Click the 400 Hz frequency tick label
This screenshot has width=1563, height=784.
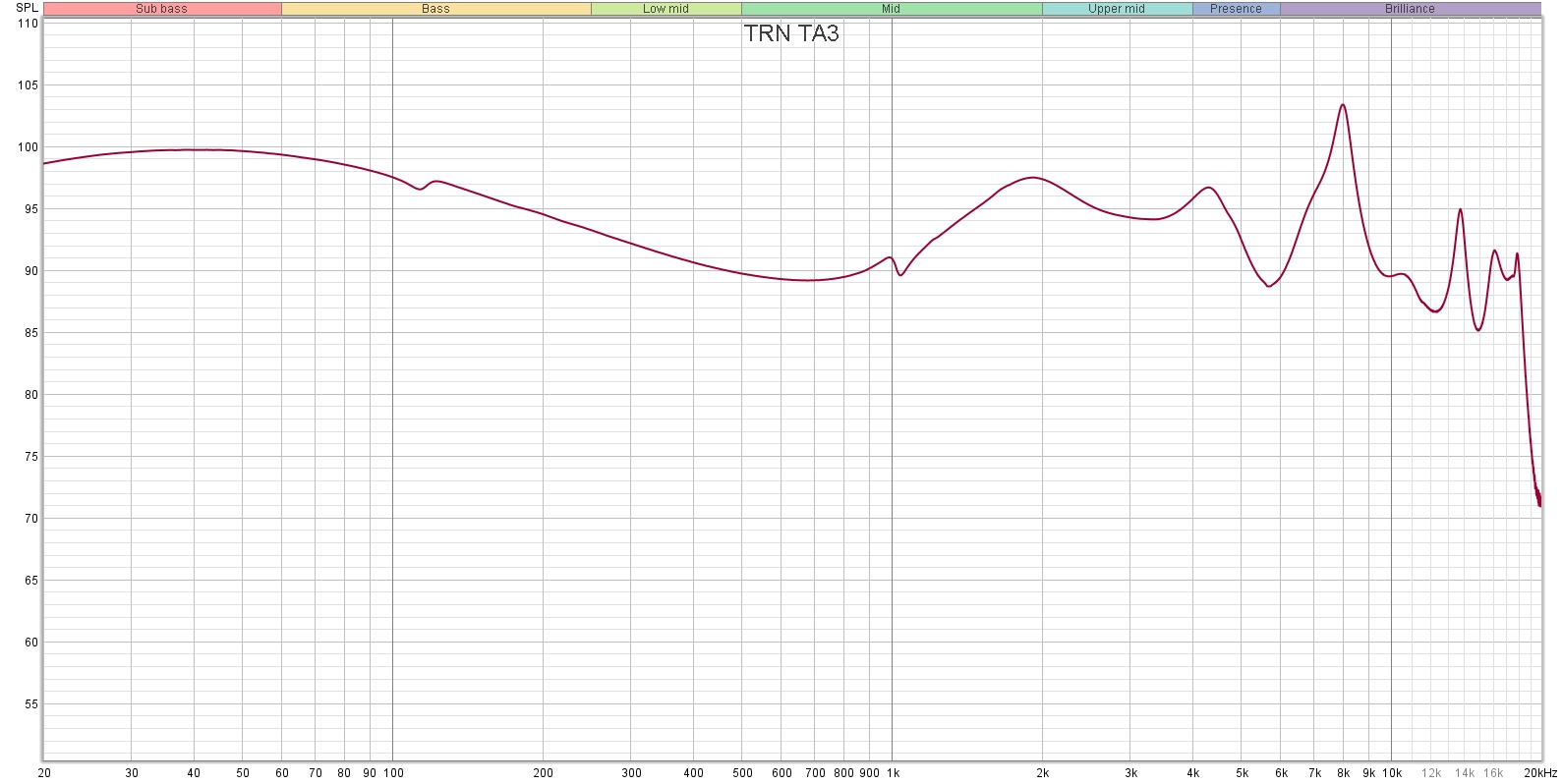[694, 773]
